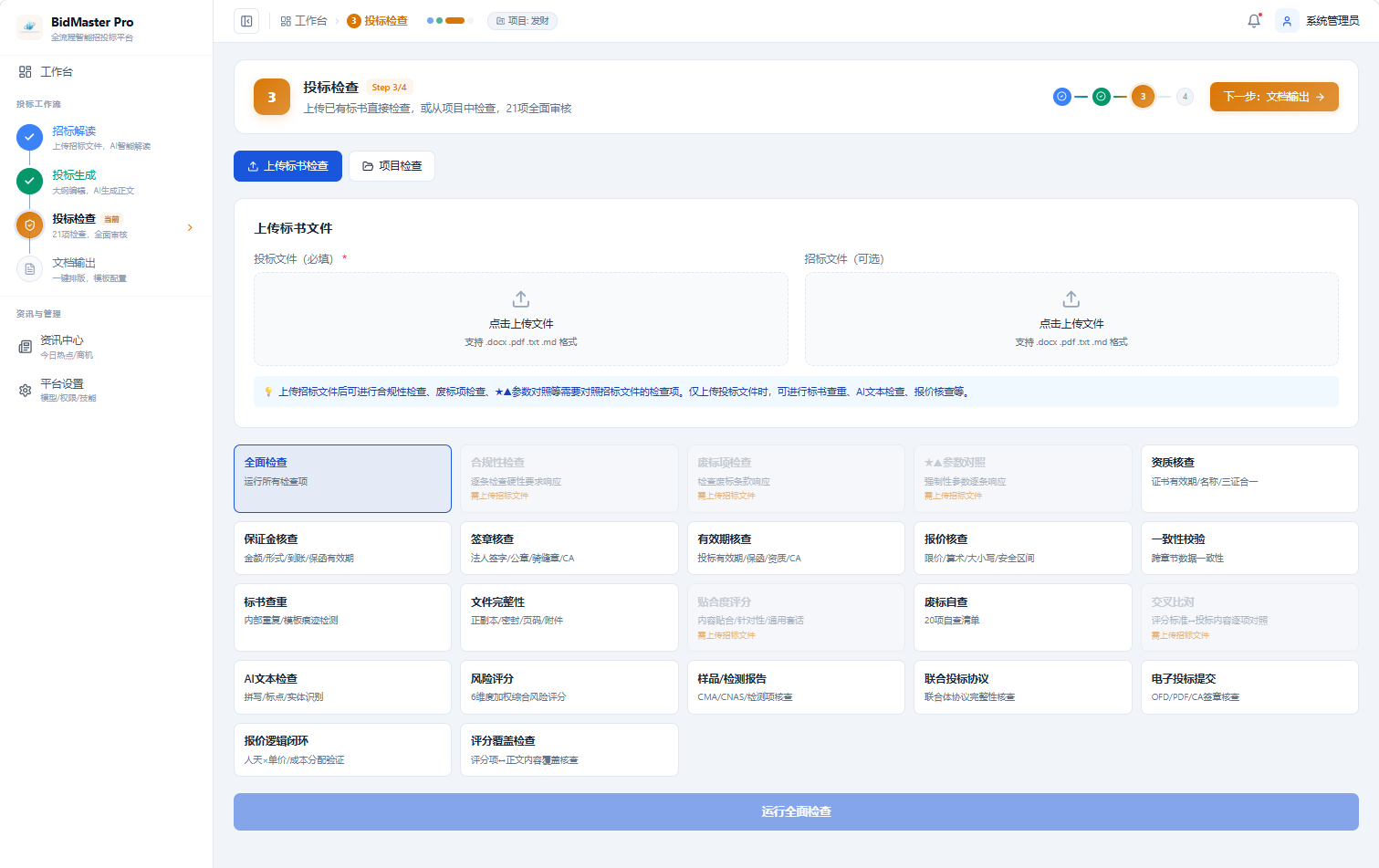Choose the 废标自查 card

click(x=1022, y=617)
